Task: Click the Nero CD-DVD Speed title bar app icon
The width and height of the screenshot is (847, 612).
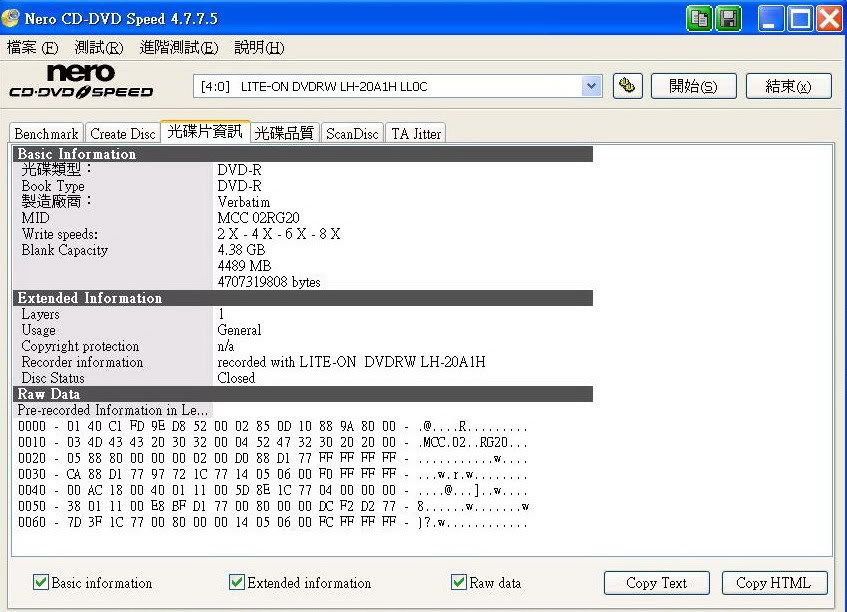Action: (x=11, y=18)
